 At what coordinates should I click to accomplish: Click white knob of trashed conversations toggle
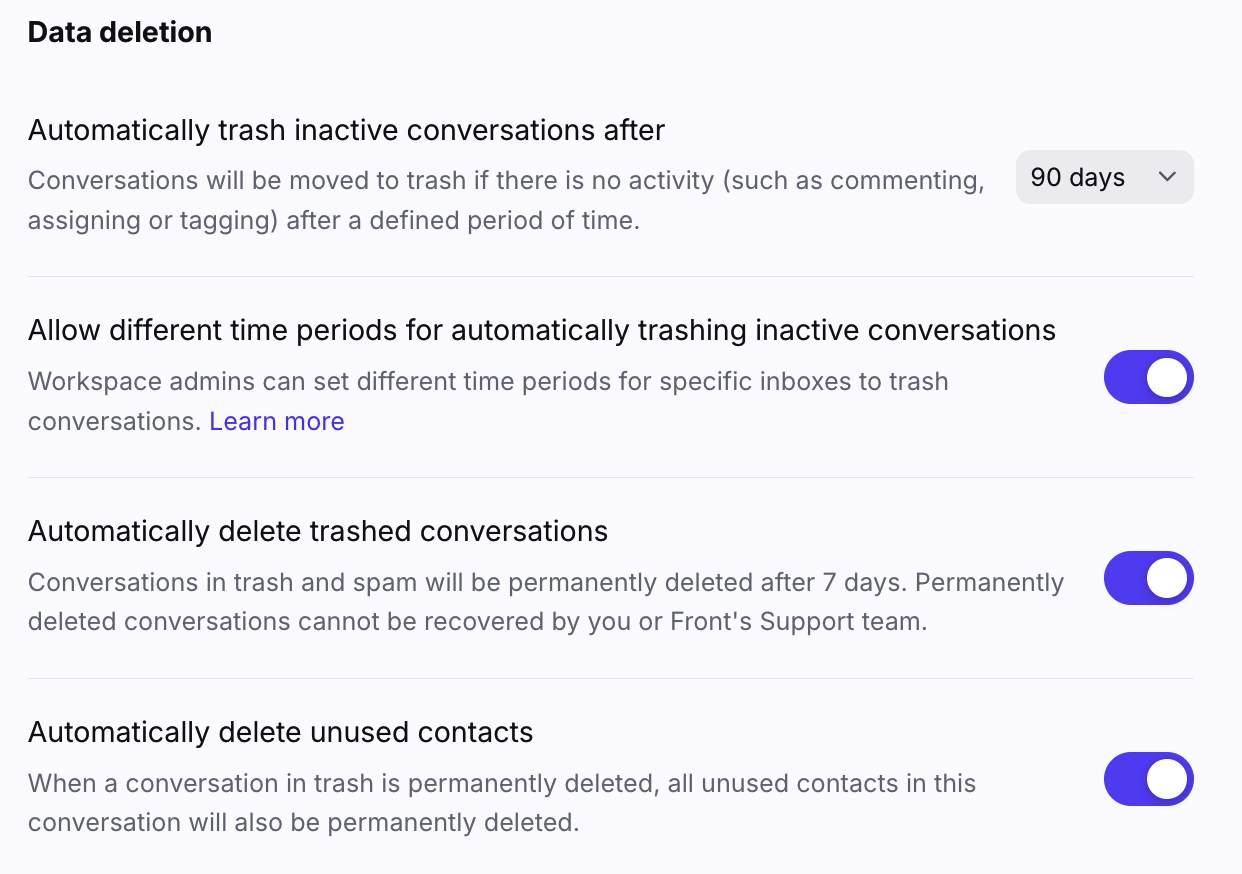(1167, 578)
